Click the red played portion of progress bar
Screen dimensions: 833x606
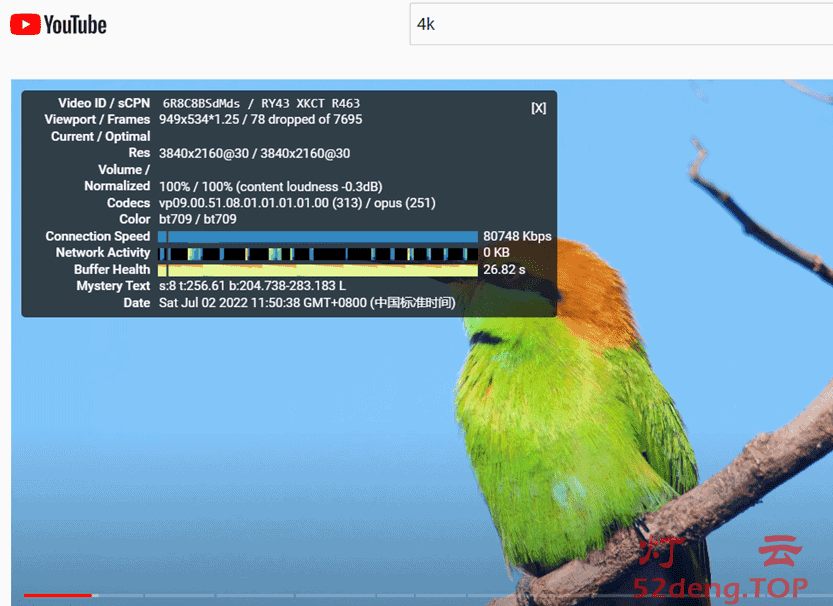(56, 595)
